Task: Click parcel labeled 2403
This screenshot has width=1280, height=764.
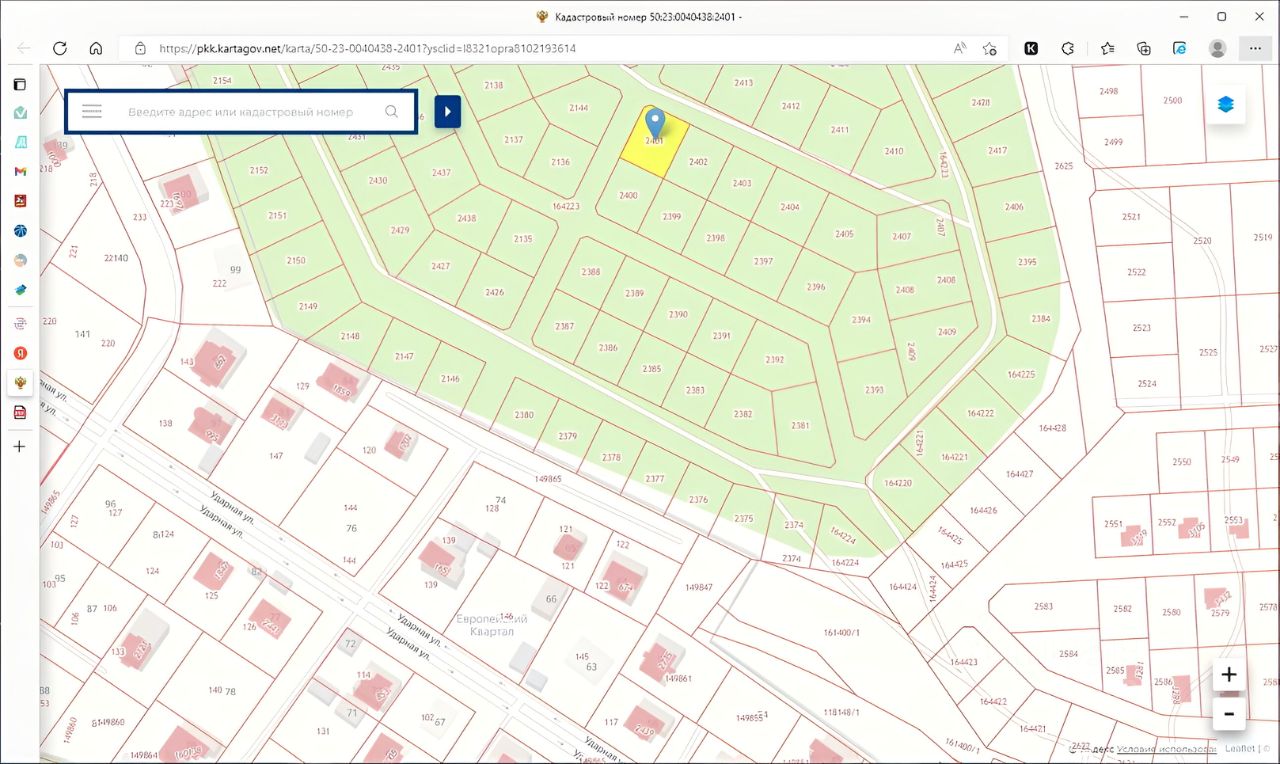Action: pos(741,183)
